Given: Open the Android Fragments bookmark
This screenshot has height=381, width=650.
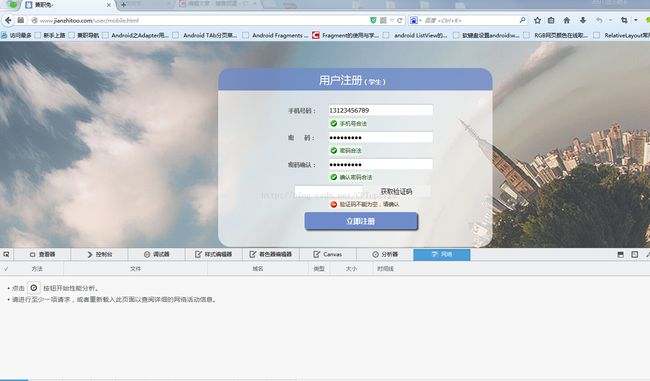Looking at the screenshot, I should [276, 35].
